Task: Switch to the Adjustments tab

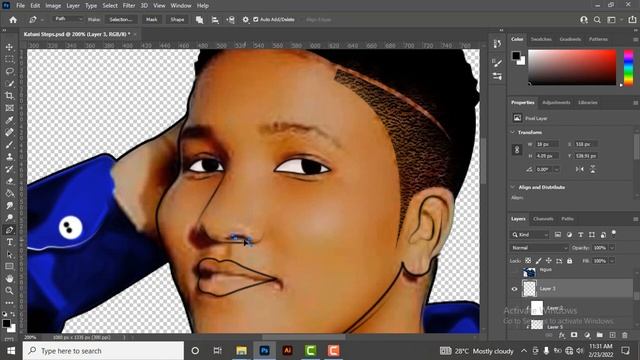Action: 556,102
